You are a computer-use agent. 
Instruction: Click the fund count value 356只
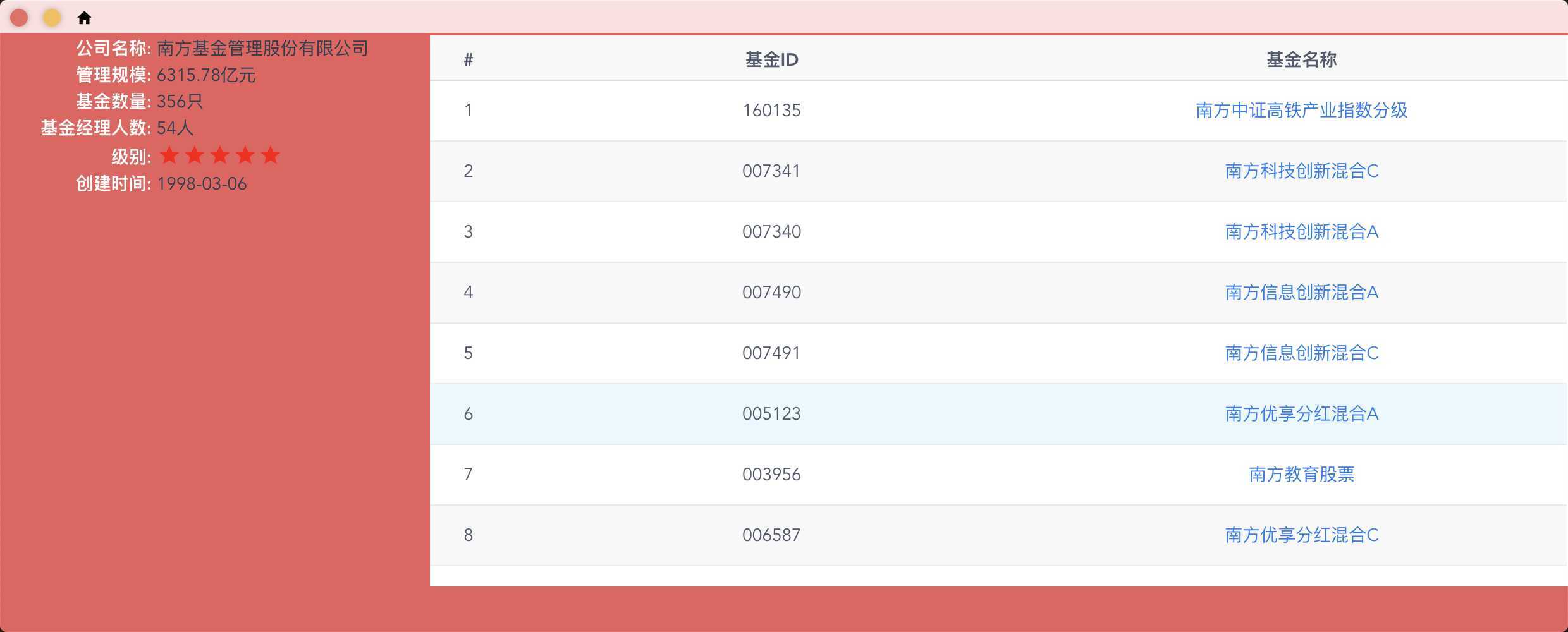[x=180, y=102]
